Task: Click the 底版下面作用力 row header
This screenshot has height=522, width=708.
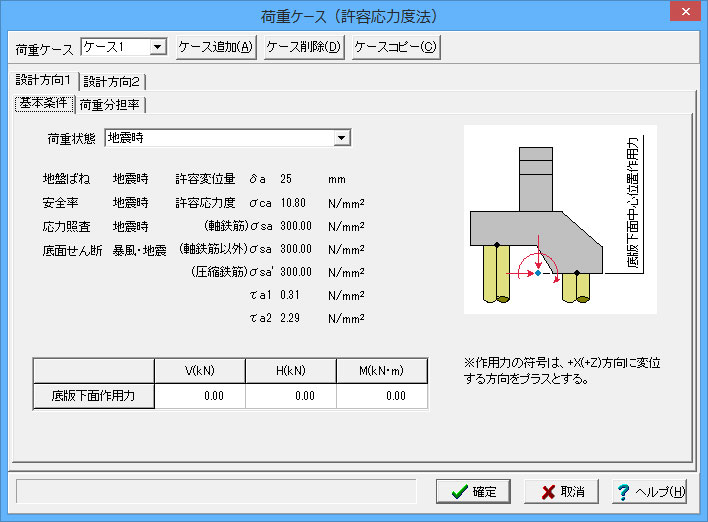Action: coord(93,396)
